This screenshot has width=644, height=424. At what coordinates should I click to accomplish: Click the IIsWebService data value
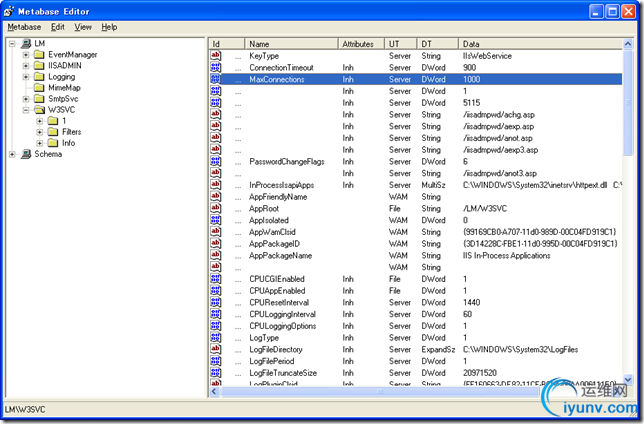tap(487, 56)
